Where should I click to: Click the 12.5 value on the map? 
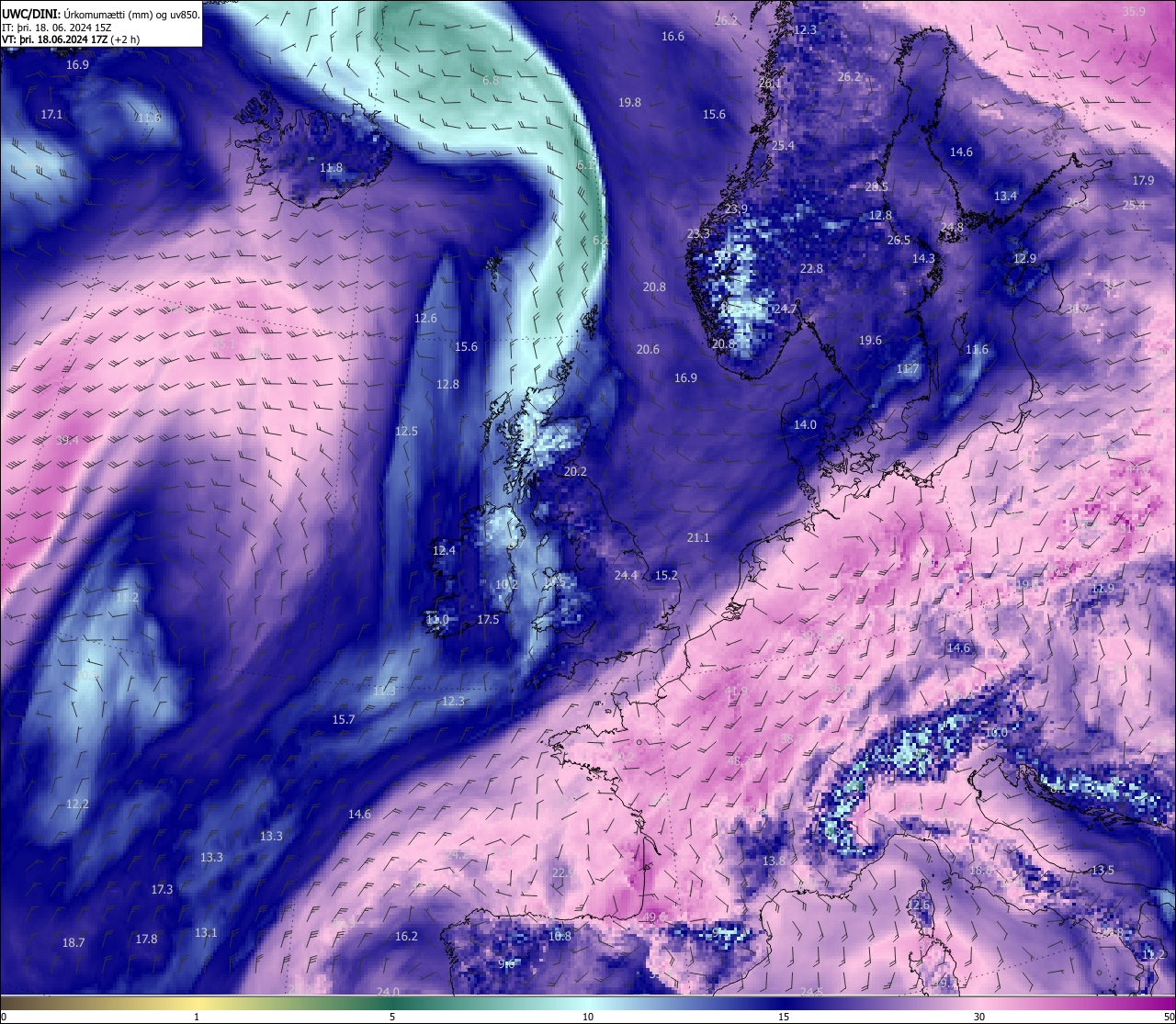406,432
